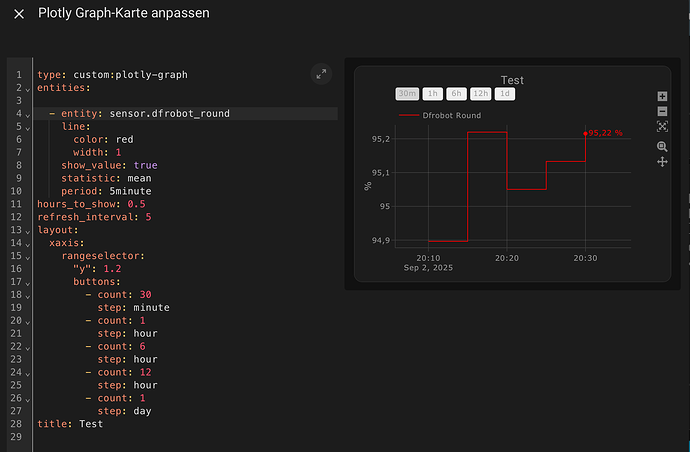Select the pan tool with four arrows
This screenshot has height=452, width=690.
click(x=662, y=162)
